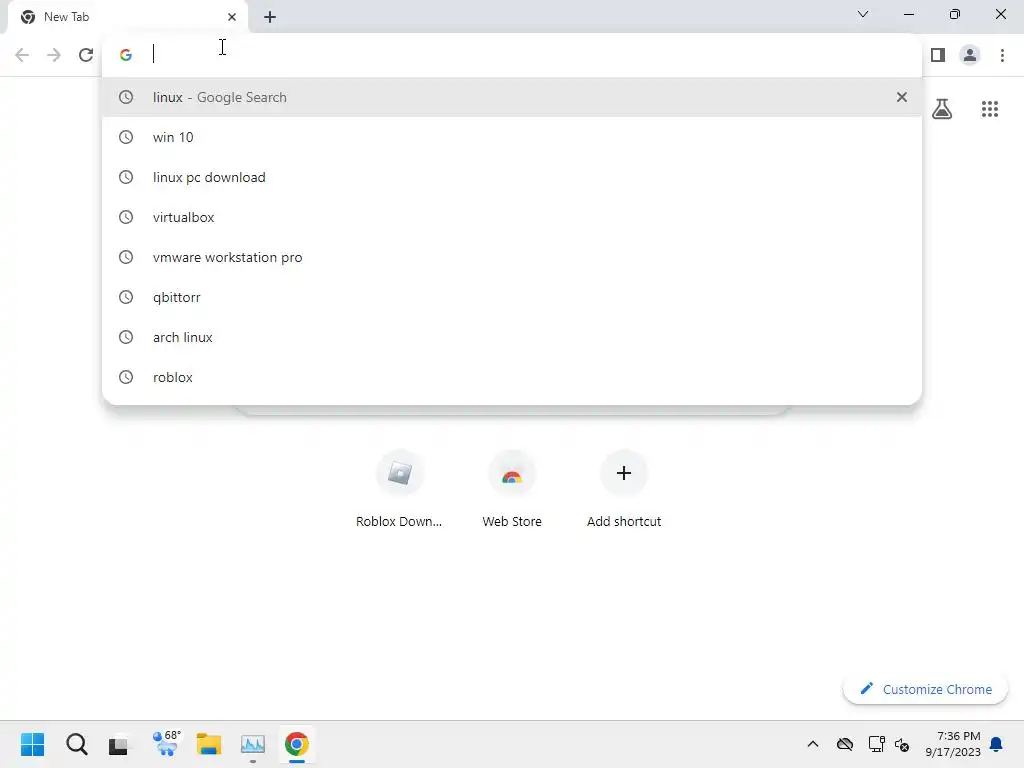Show hidden system tray icons
Image resolution: width=1024 pixels, height=768 pixels.
click(x=812, y=744)
